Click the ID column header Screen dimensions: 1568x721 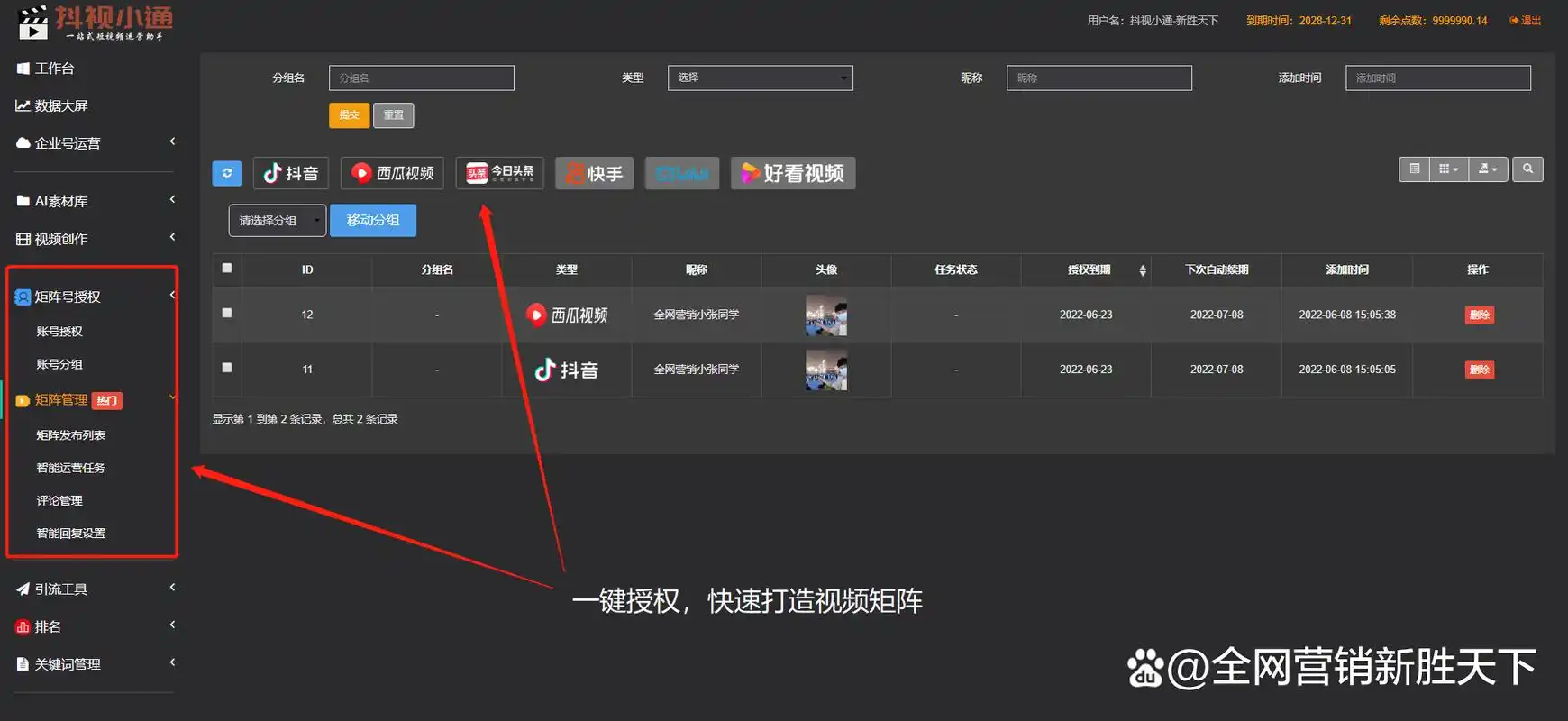(307, 270)
